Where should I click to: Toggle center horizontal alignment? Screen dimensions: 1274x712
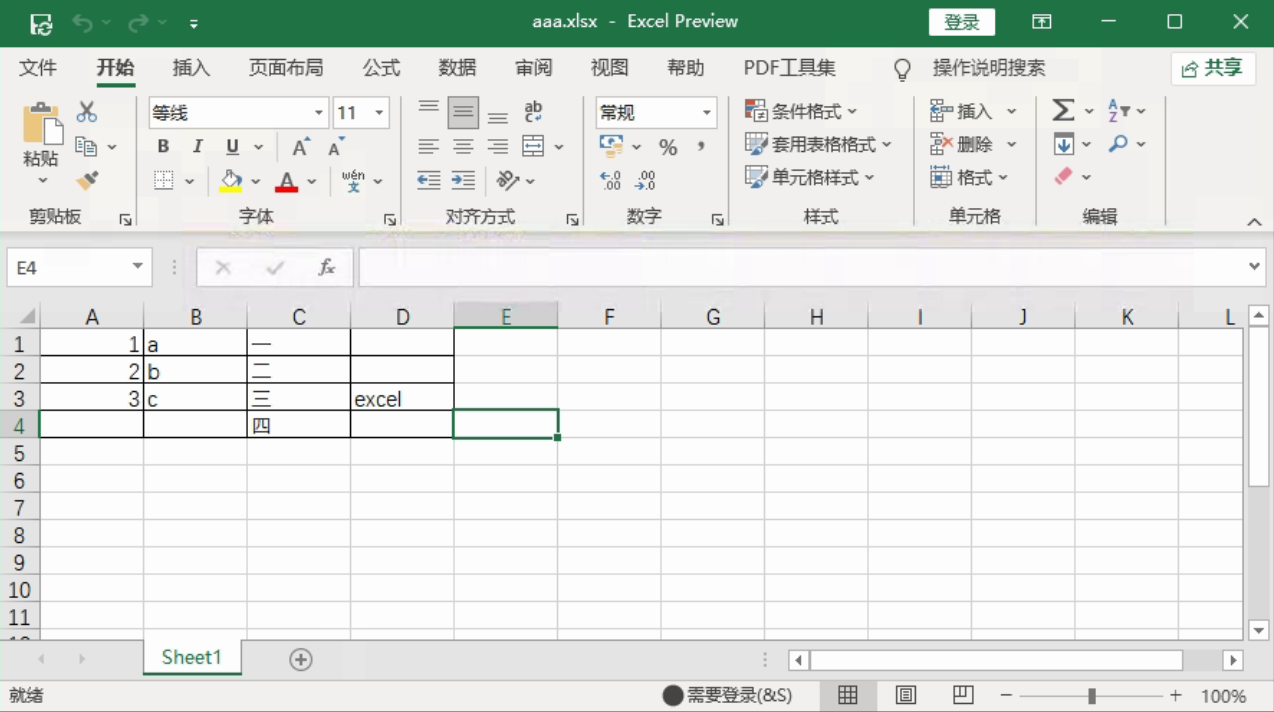[x=463, y=147]
